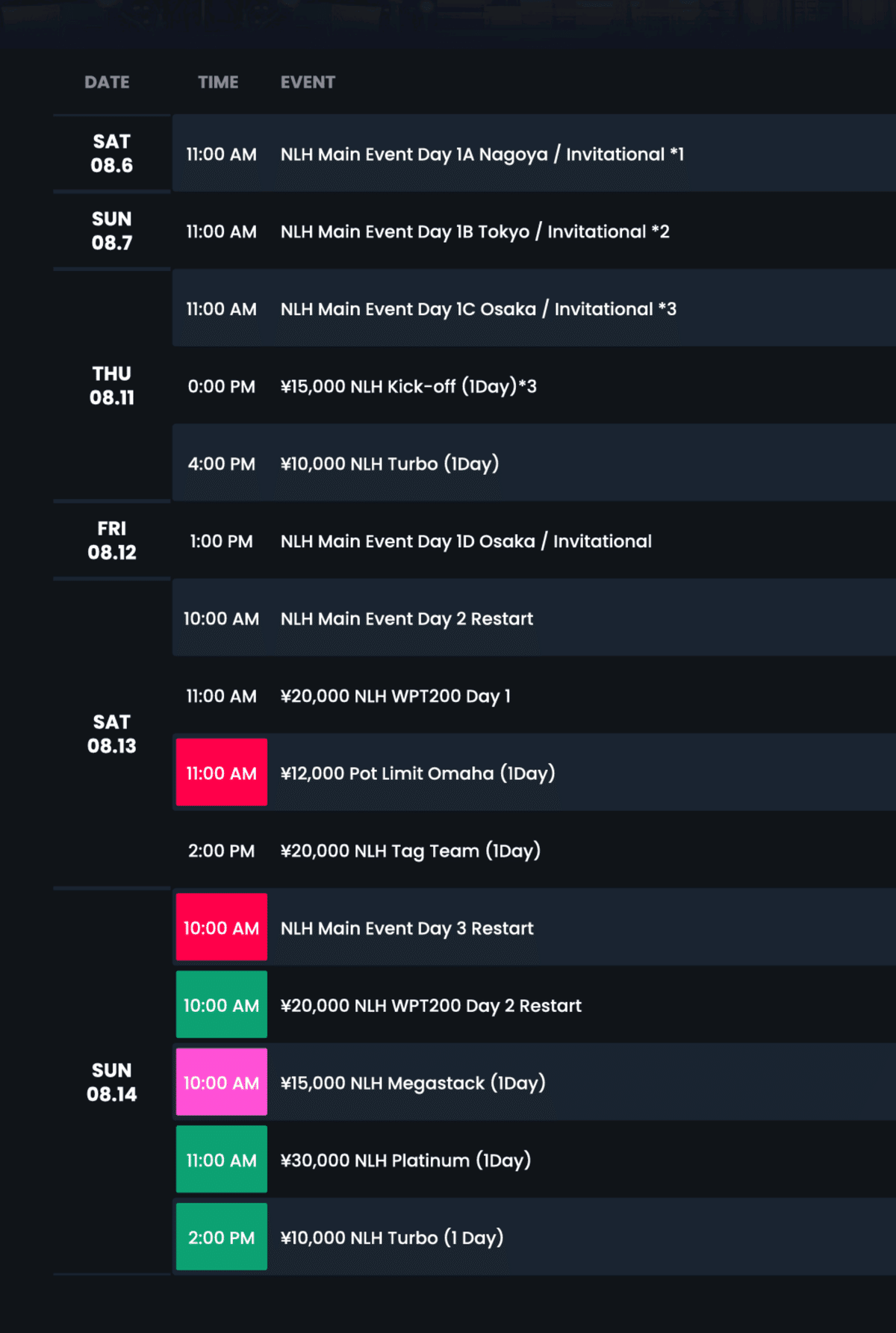Click the red 10:00 AM Day 3 Restart badge
Viewport: 896px width, 1333px height.
pyautogui.click(x=221, y=927)
